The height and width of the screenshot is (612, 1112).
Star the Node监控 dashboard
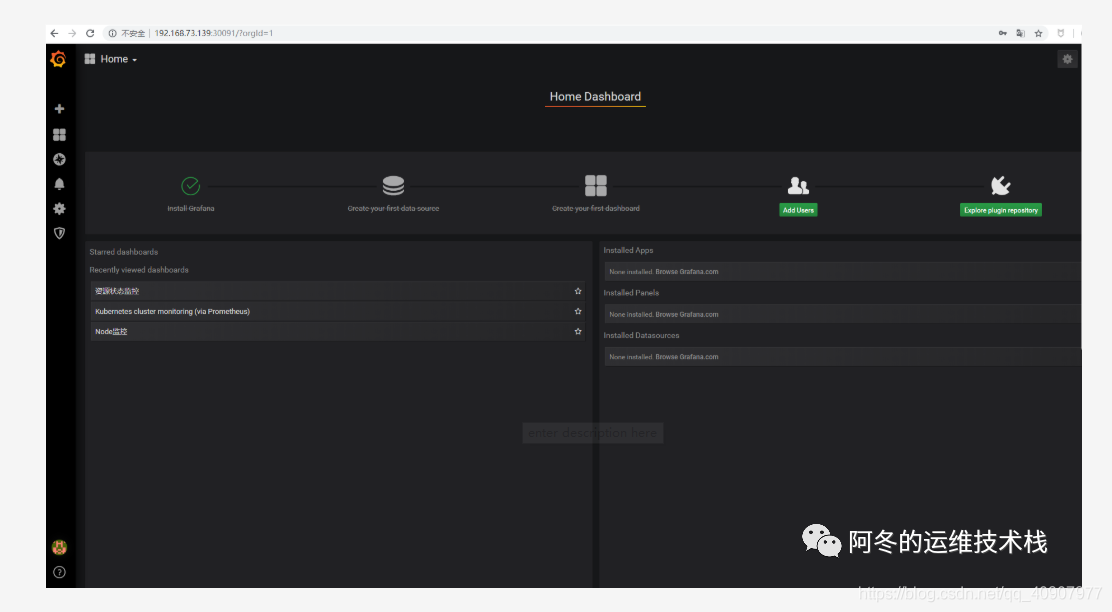click(x=578, y=331)
